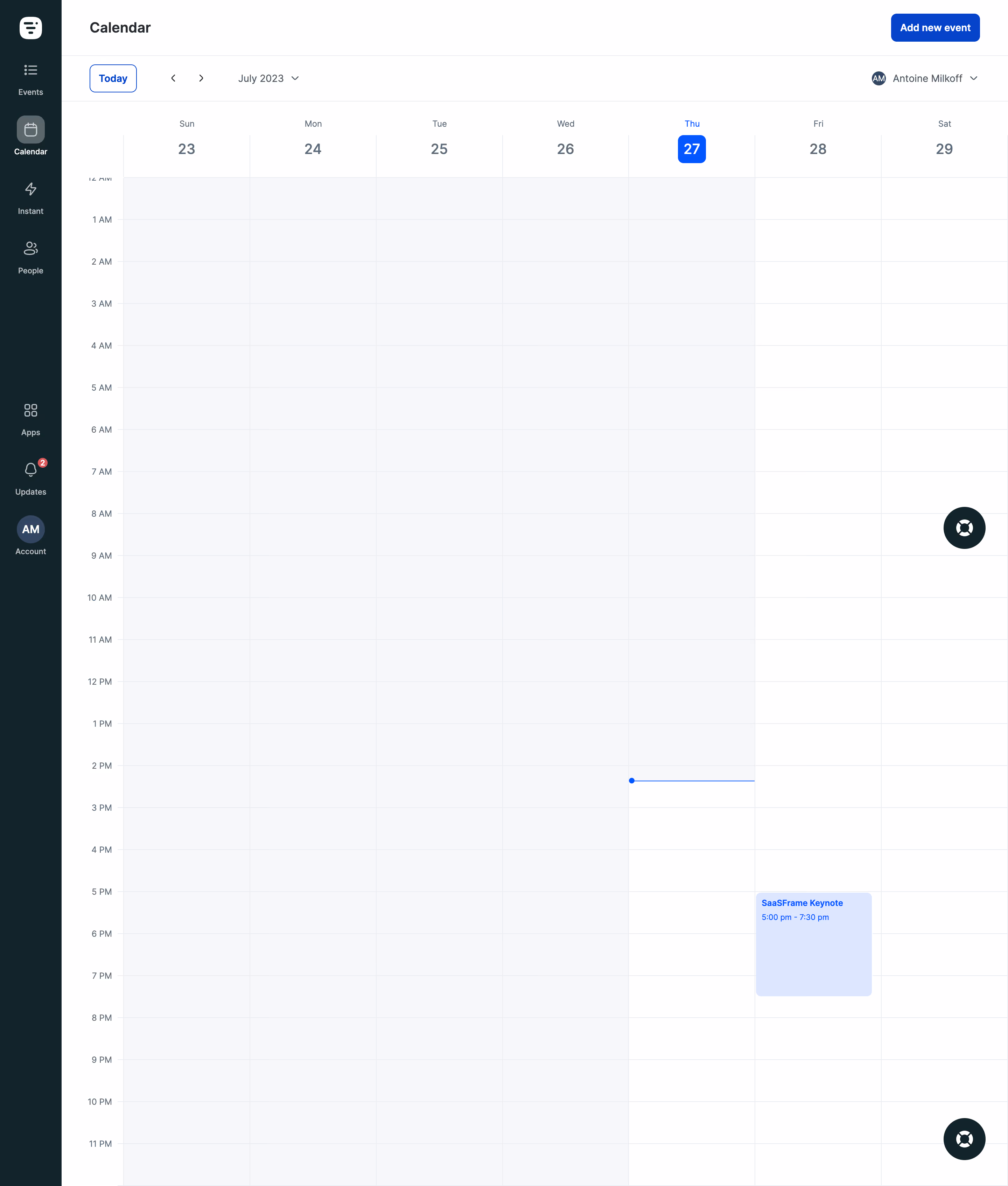1008x1186 pixels.
Task: Click the upper help lifebuoy button
Action: pos(964,528)
